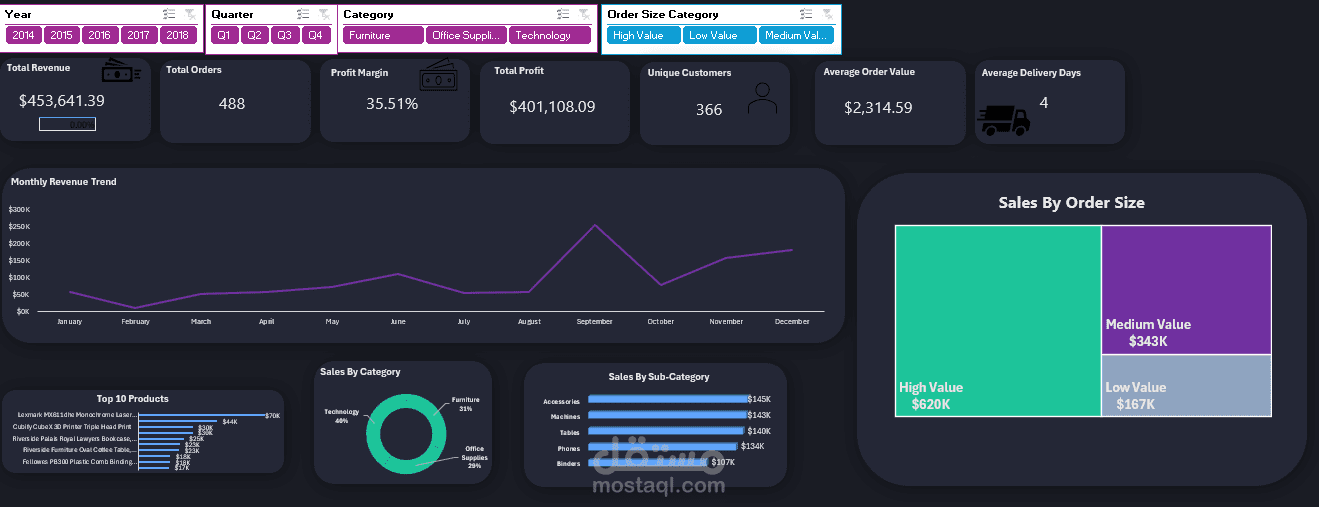Click the Lexmark MX611dhe product bar
The width and height of the screenshot is (1319, 507).
200,415
